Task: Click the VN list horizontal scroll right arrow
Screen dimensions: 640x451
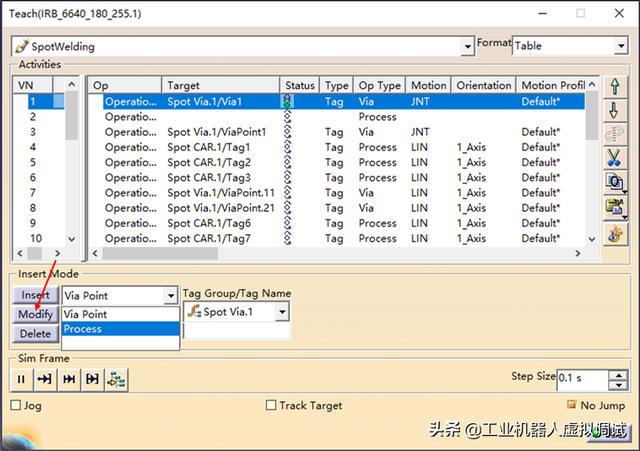Action: 58,253
